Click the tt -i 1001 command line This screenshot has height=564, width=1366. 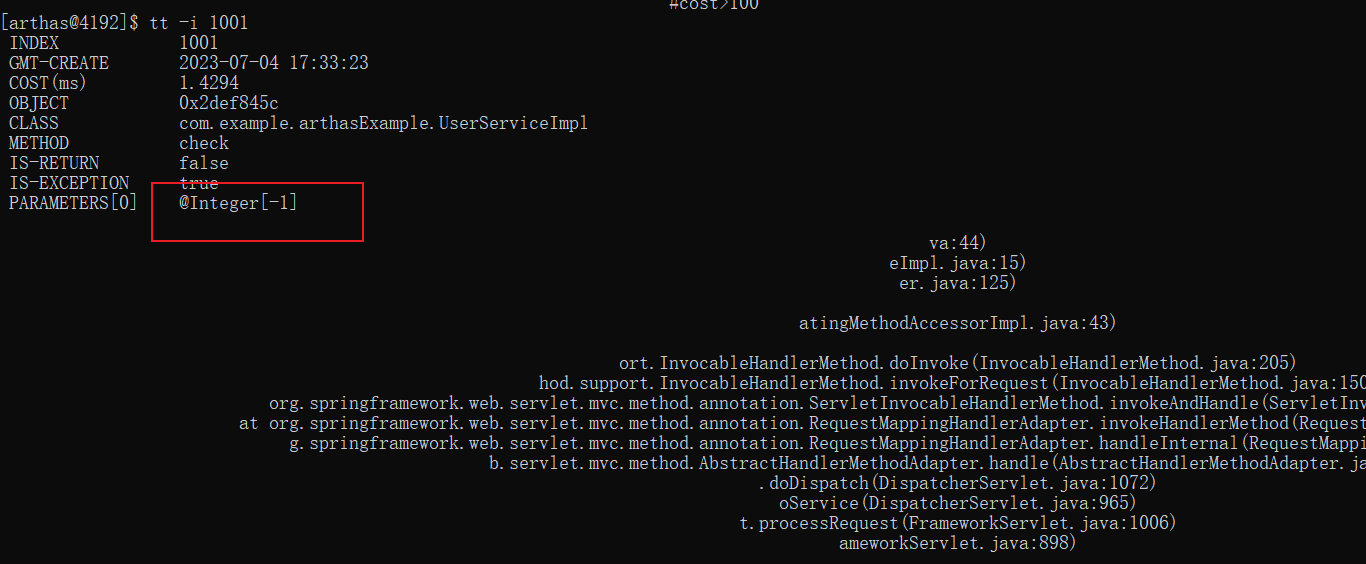click(x=198, y=23)
